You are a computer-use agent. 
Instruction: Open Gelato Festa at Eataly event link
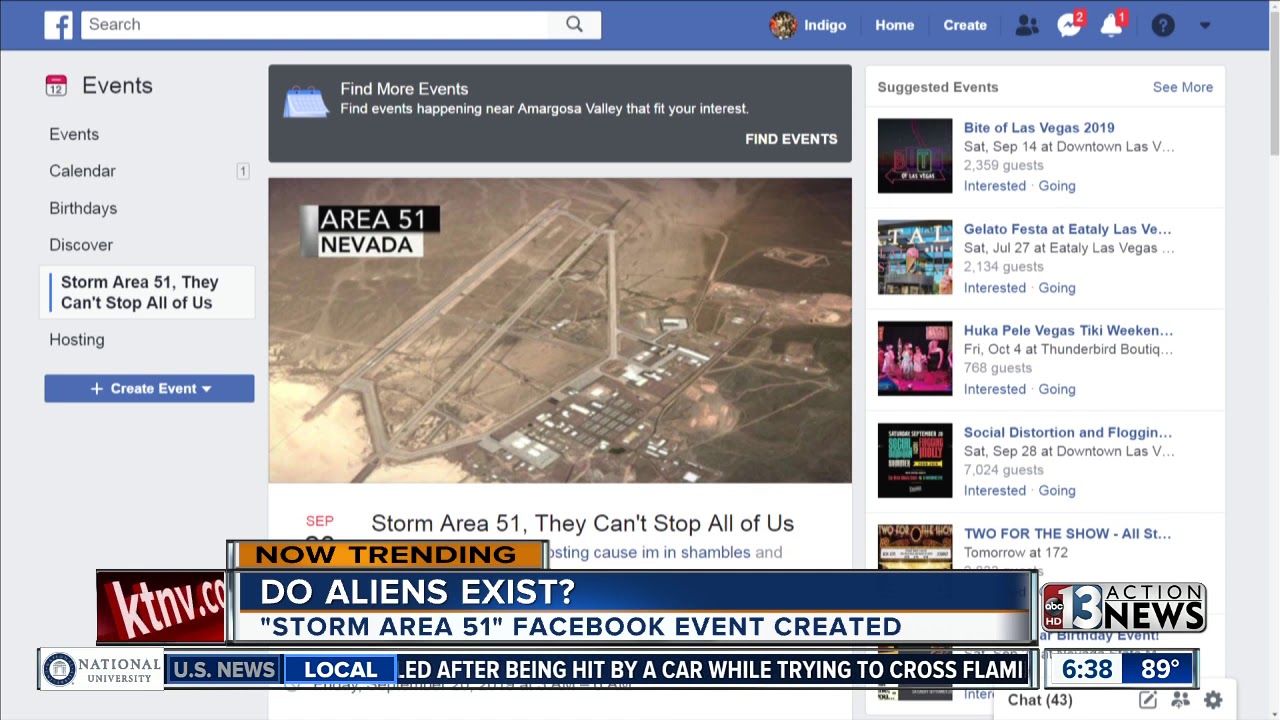1067,229
